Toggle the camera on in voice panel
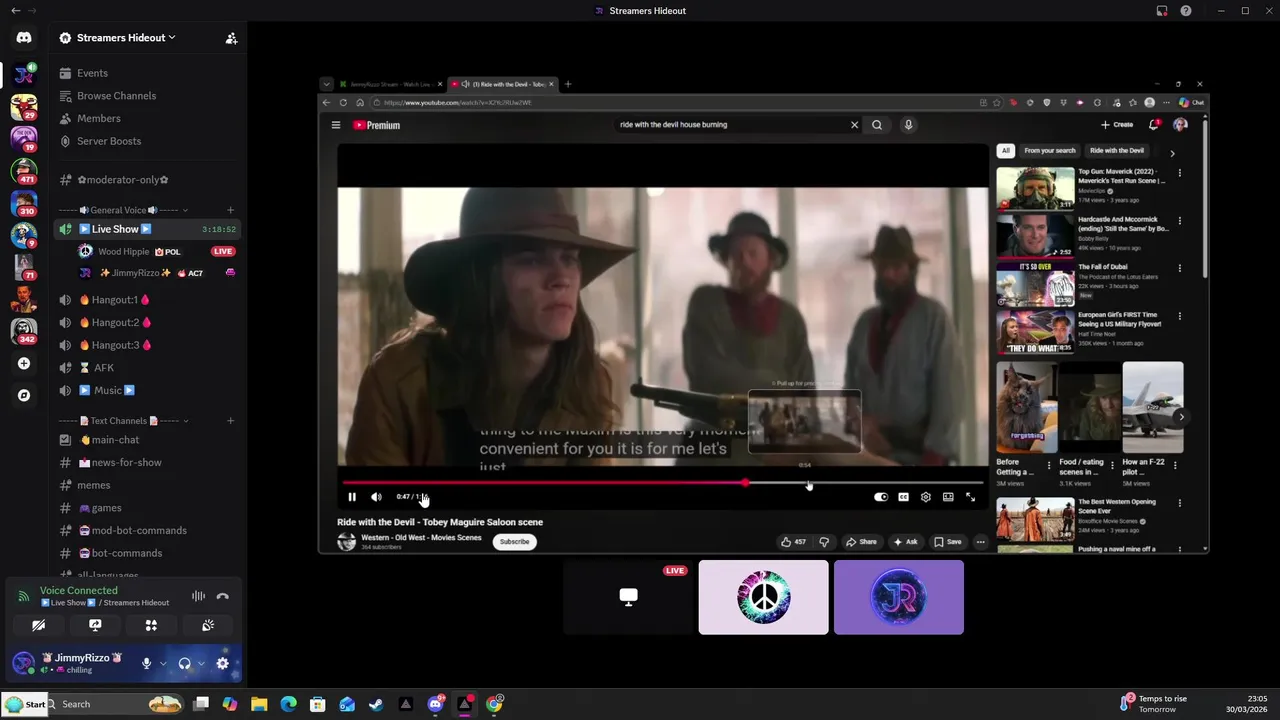 [38, 625]
